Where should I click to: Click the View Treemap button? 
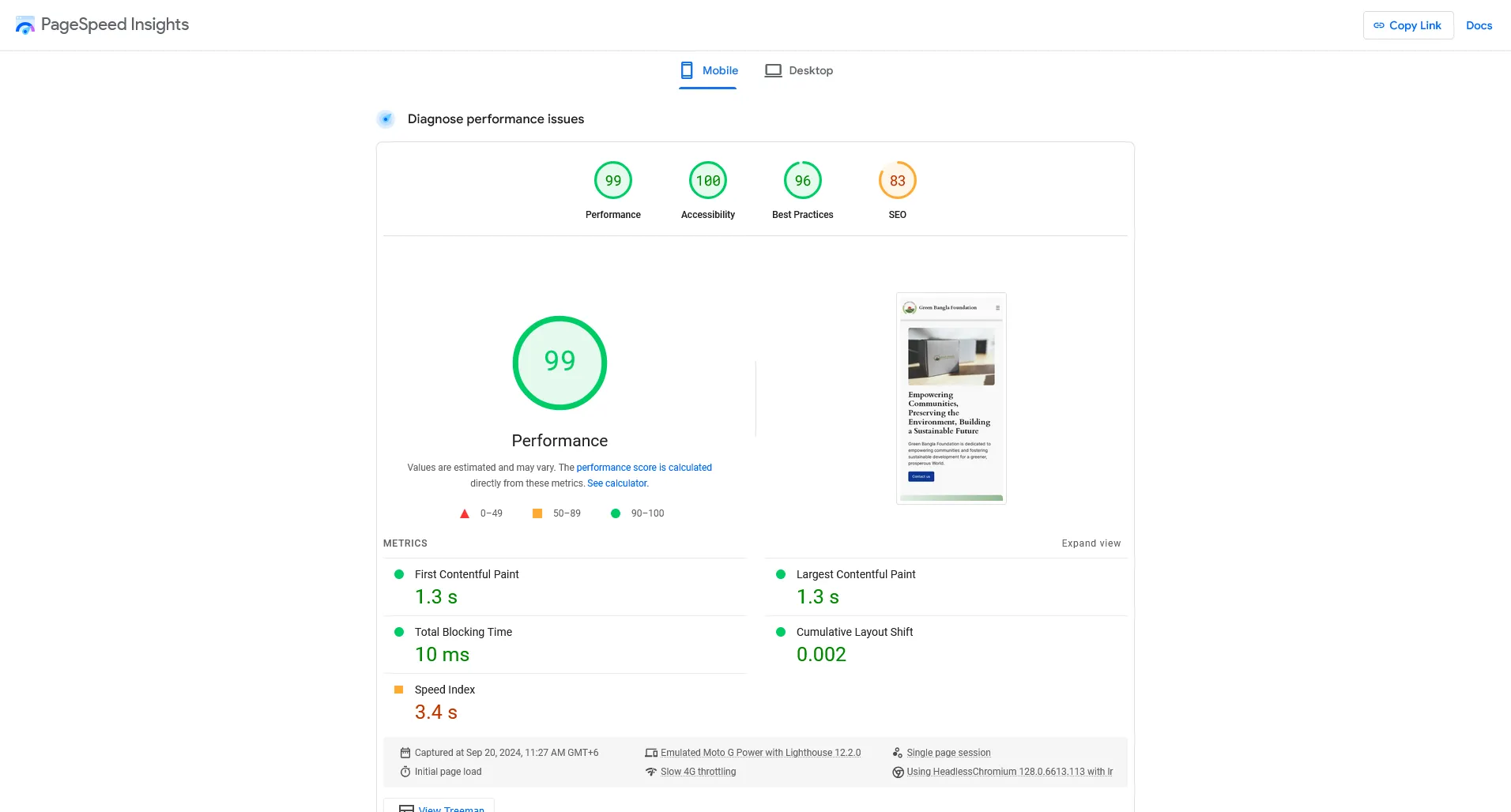[x=437, y=807]
